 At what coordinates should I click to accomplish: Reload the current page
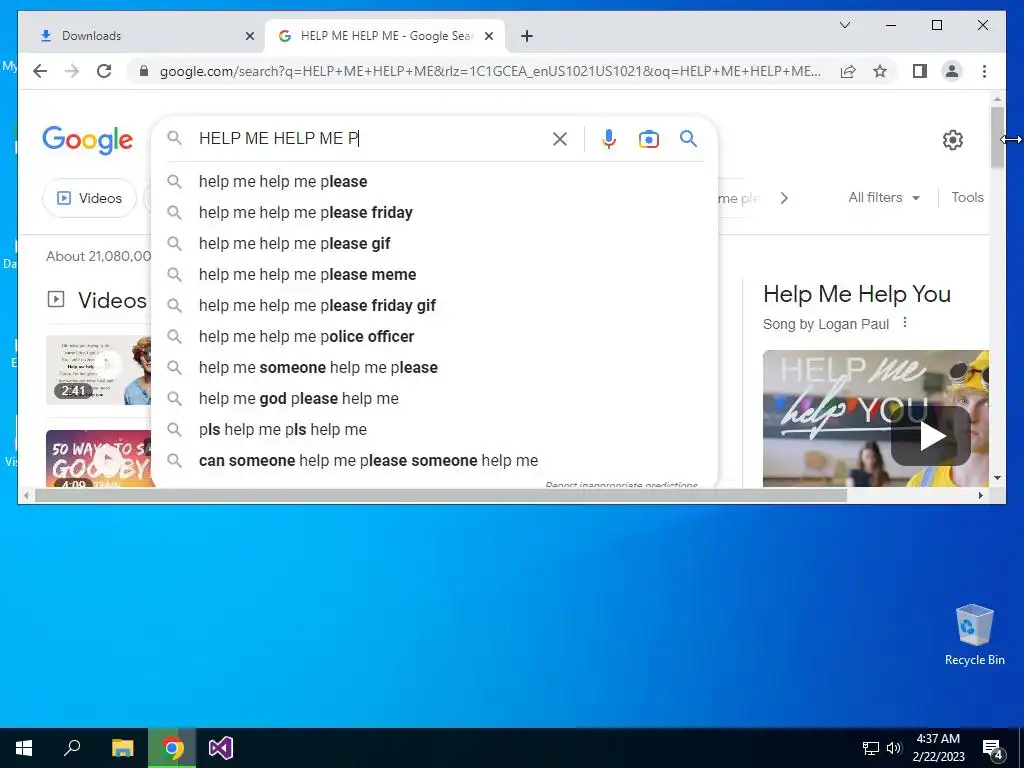pyautogui.click(x=104, y=71)
